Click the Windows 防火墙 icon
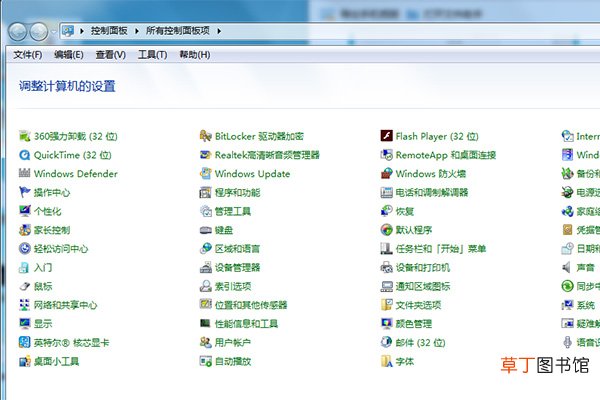Screen dimensions: 600x400 pos(386,173)
